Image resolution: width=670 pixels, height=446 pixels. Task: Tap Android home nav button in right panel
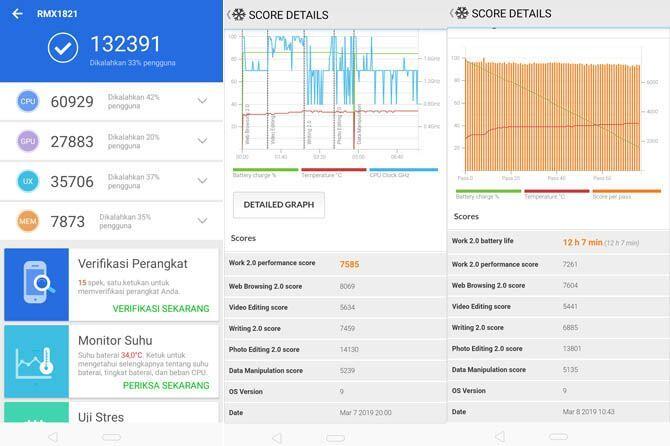558,437
